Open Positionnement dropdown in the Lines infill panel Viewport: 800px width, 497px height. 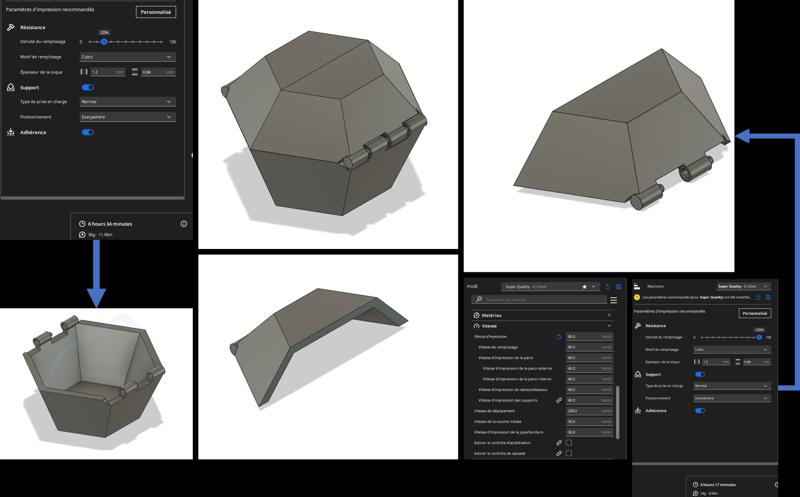731,398
